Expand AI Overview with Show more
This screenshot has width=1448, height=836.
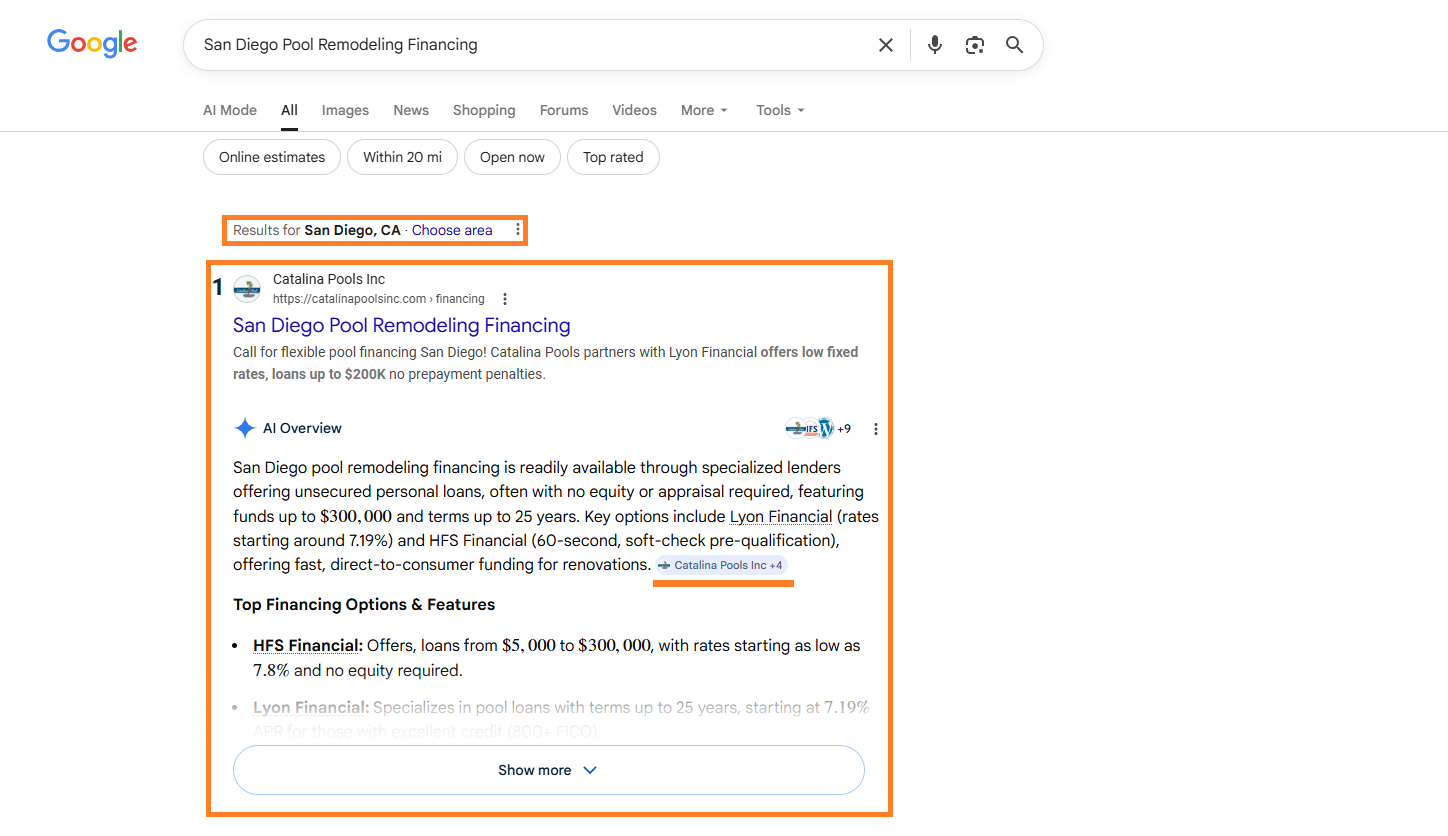pos(548,770)
